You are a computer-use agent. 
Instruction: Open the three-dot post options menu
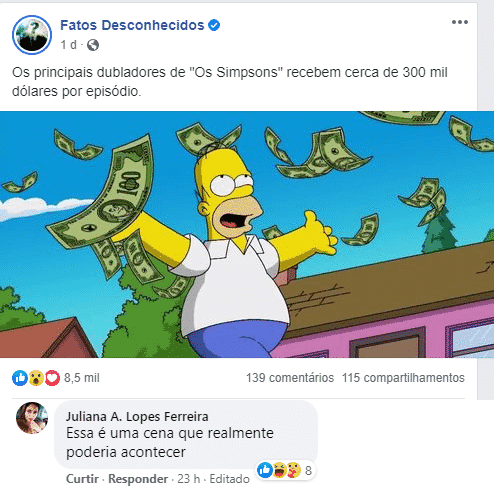pos(460,22)
